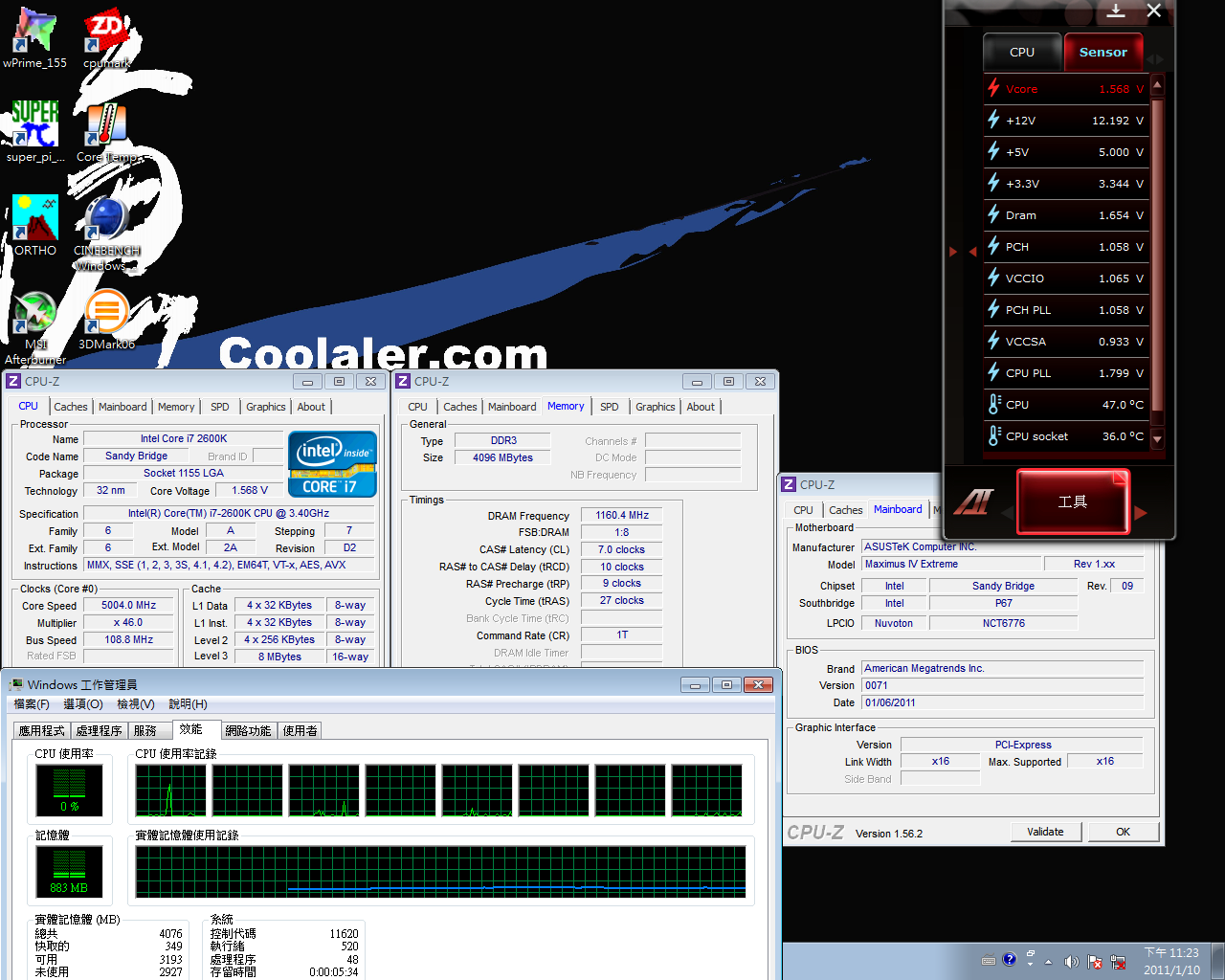Viewport: 1225px width, 980px height.
Task: Launch the CINEBENCH Windows shortcut
Action: pyautogui.click(x=106, y=233)
